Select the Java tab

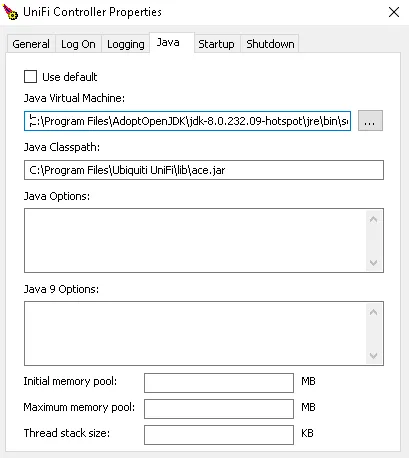(172, 43)
